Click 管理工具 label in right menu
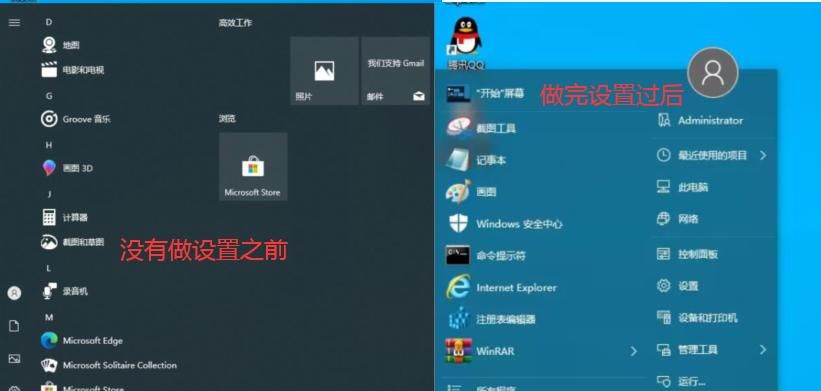This screenshot has width=821, height=391. (x=698, y=350)
